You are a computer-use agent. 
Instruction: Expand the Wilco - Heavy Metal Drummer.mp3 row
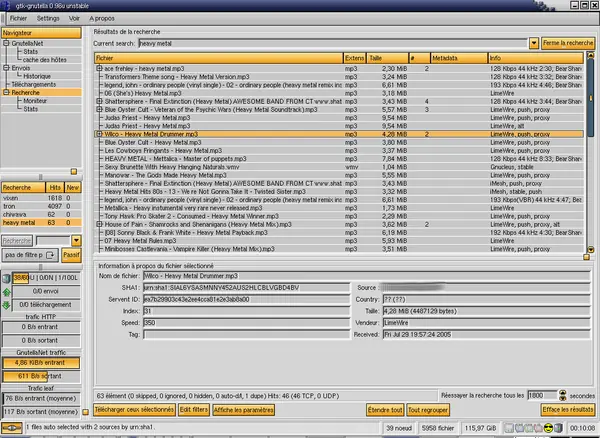pyautogui.click(x=98, y=133)
